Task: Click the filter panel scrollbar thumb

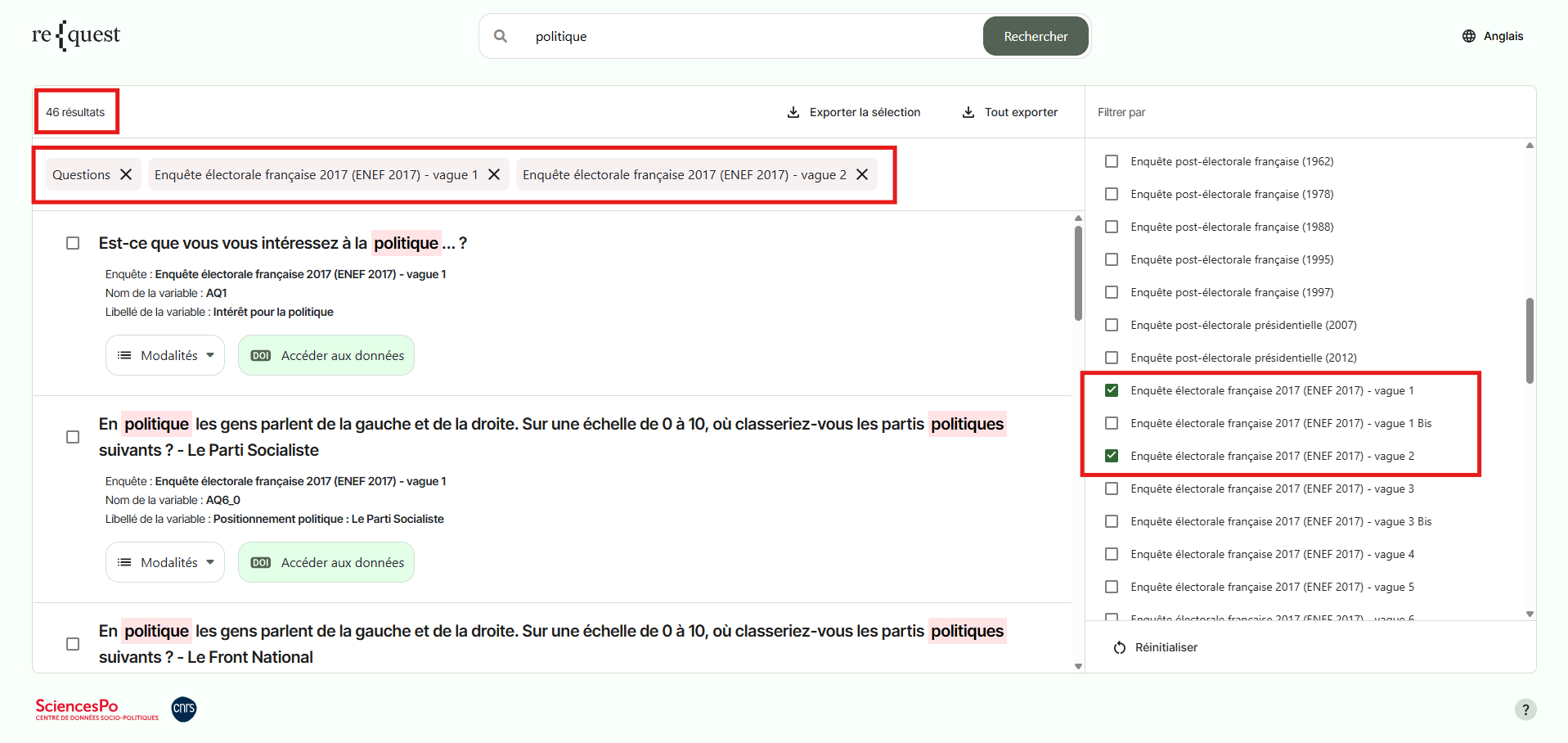Action: click(1530, 340)
